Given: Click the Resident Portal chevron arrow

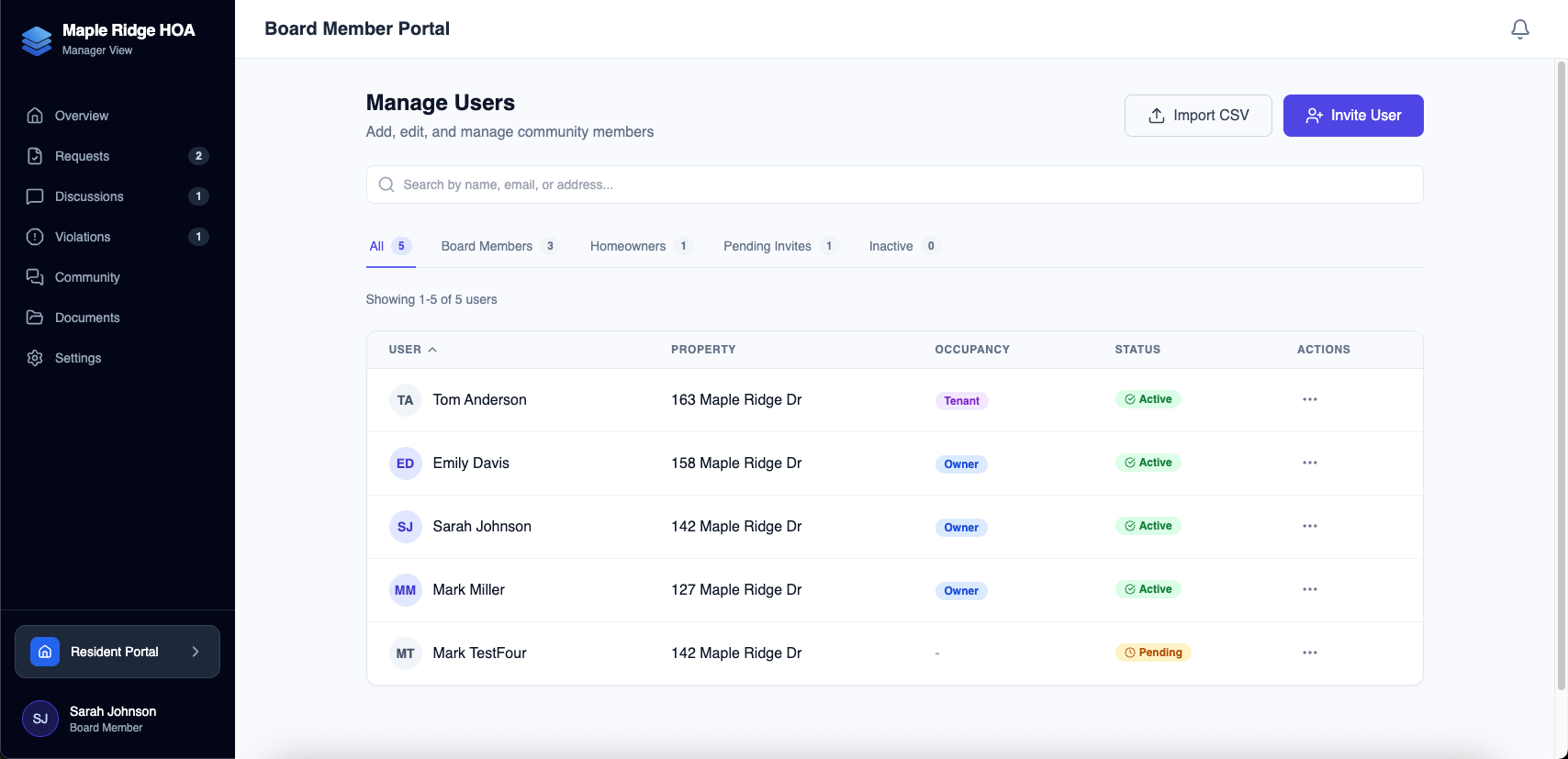Looking at the screenshot, I should point(196,652).
